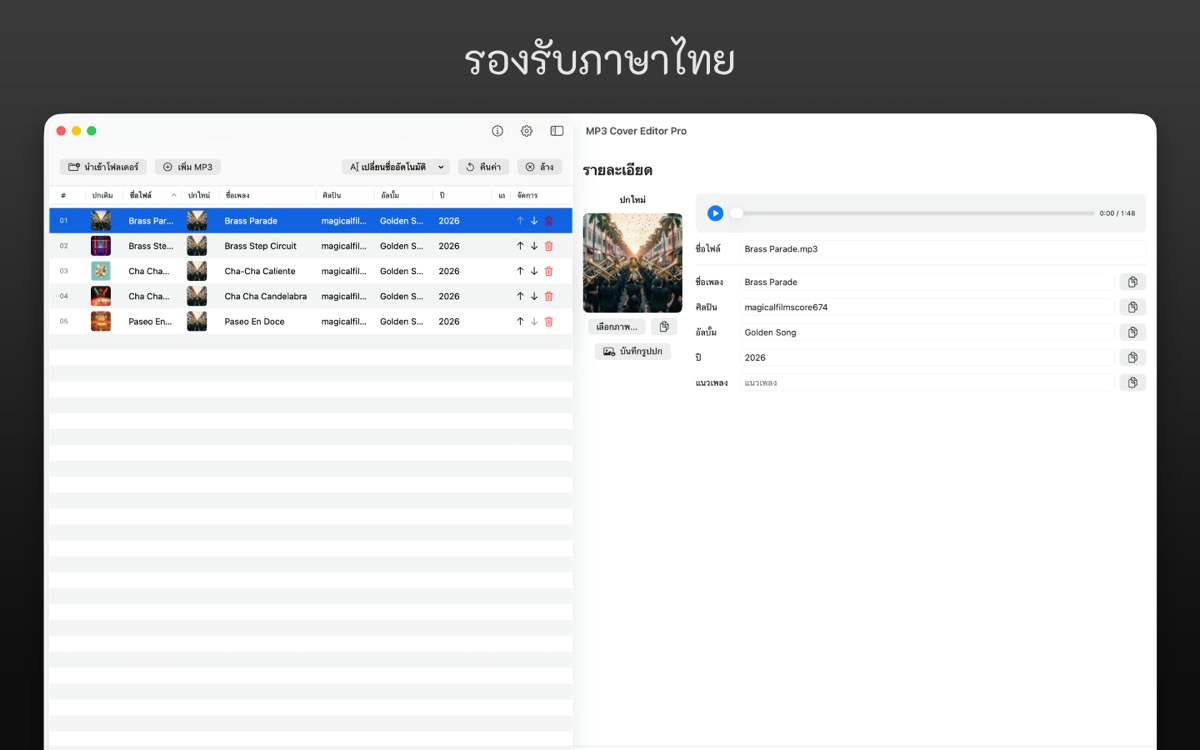Click the 0:00 / 1:48 time readout
This screenshot has width=1200, height=750.
click(x=1117, y=213)
